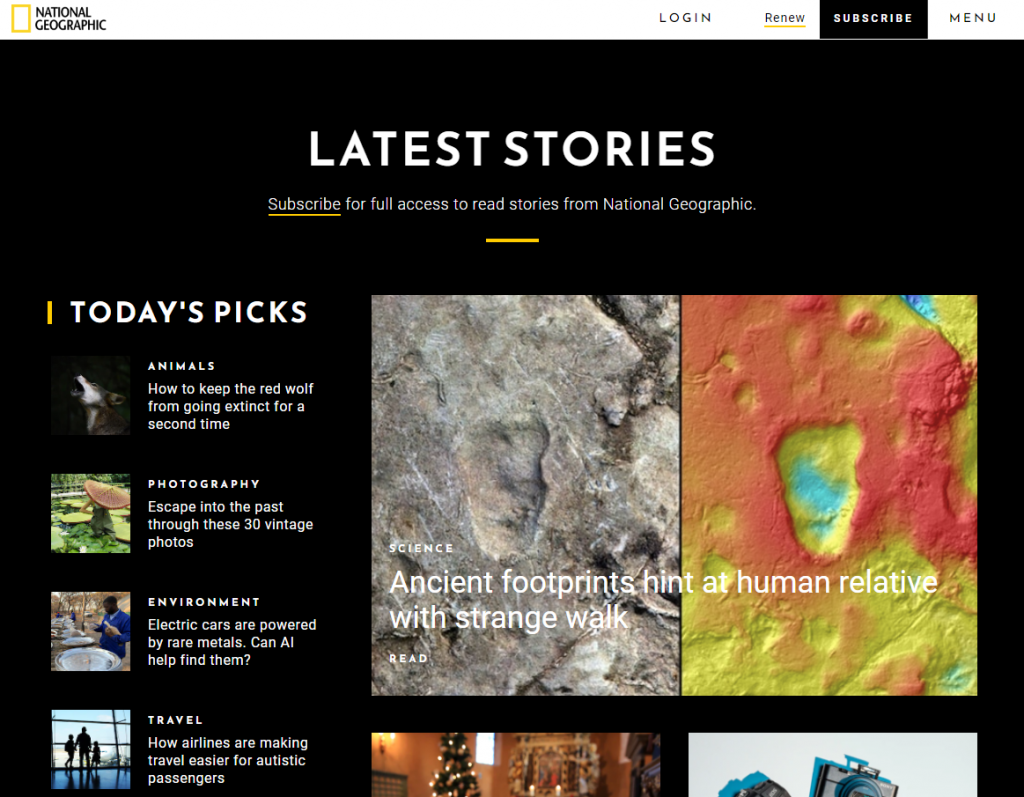
Task: Open the LOGIN page
Action: point(685,18)
